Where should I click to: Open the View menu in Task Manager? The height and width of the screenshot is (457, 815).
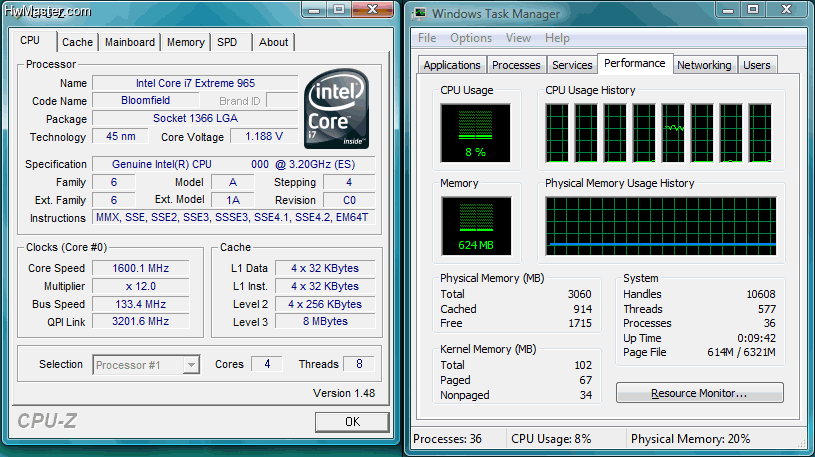pos(518,38)
